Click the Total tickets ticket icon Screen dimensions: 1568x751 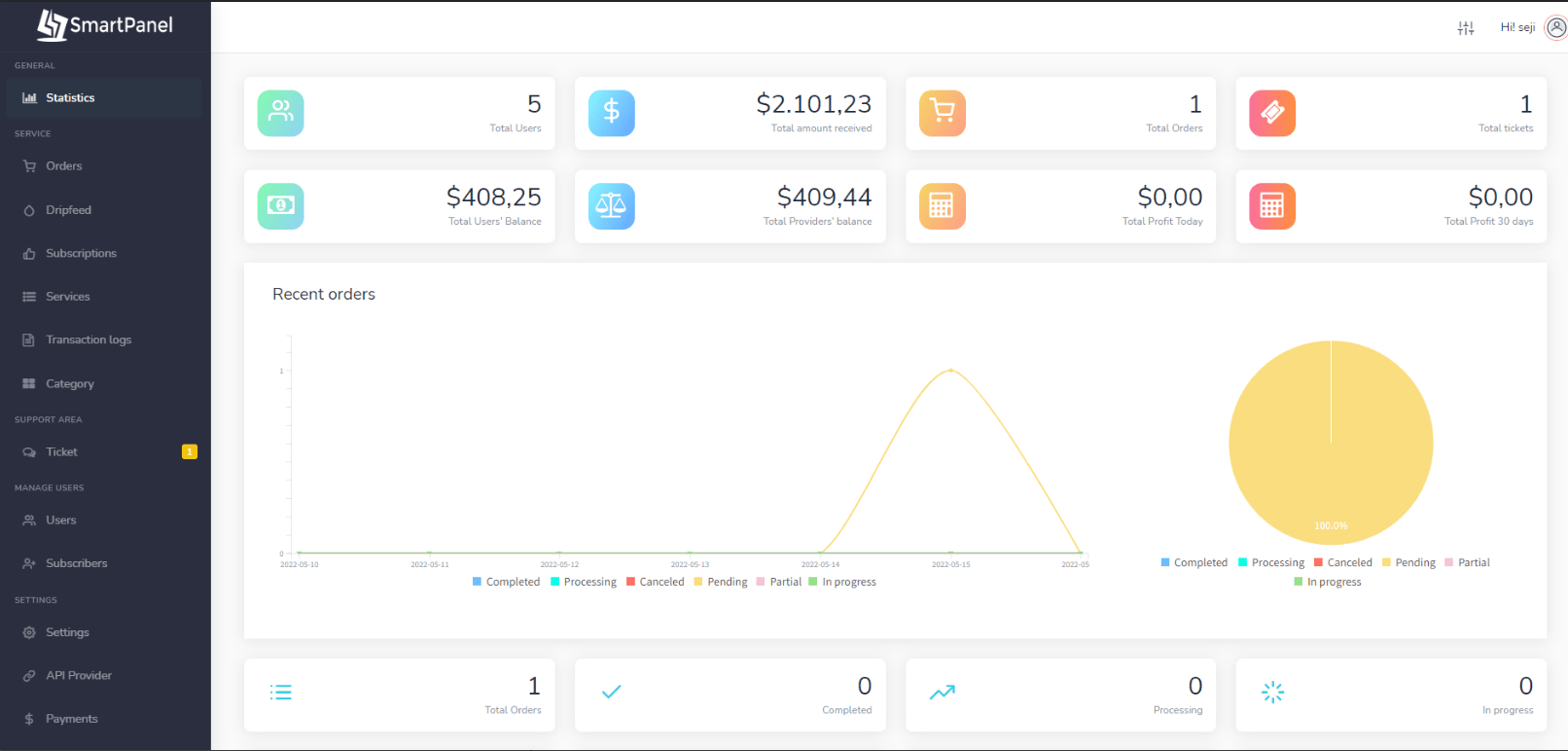pyautogui.click(x=1272, y=113)
